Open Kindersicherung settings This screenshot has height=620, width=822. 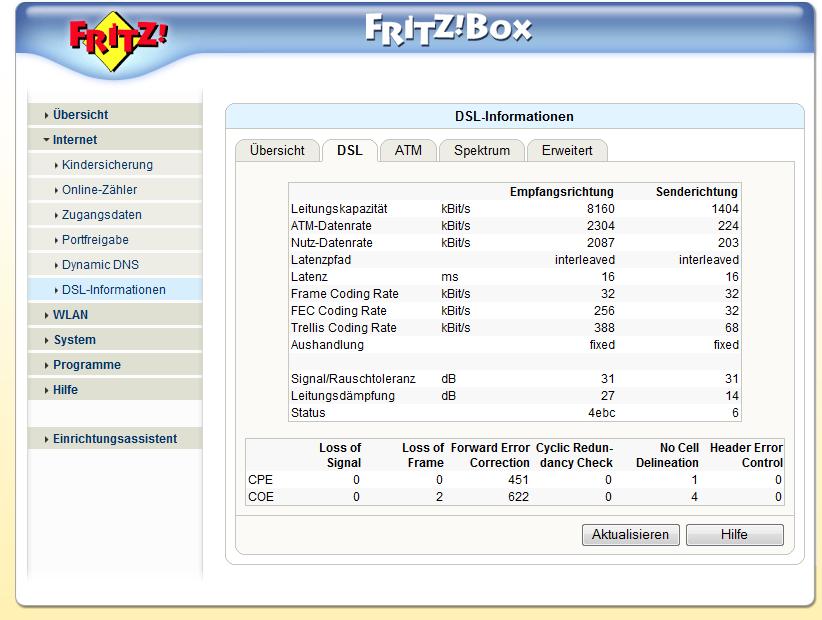[115, 165]
